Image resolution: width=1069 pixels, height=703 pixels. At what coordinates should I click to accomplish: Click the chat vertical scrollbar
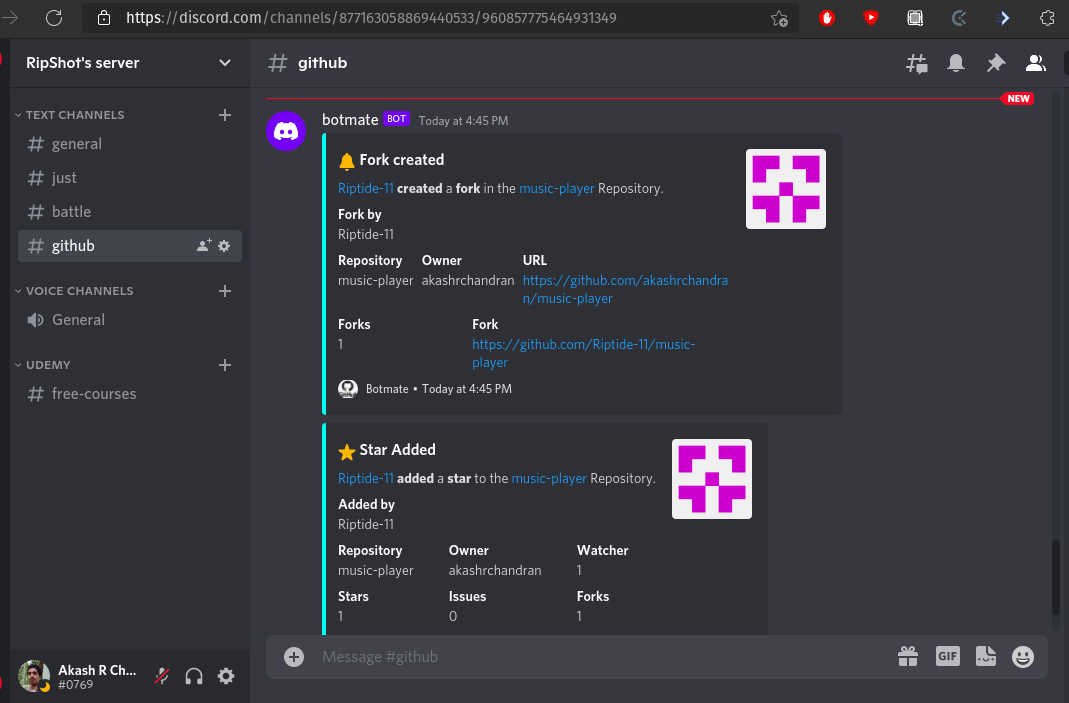1055,576
